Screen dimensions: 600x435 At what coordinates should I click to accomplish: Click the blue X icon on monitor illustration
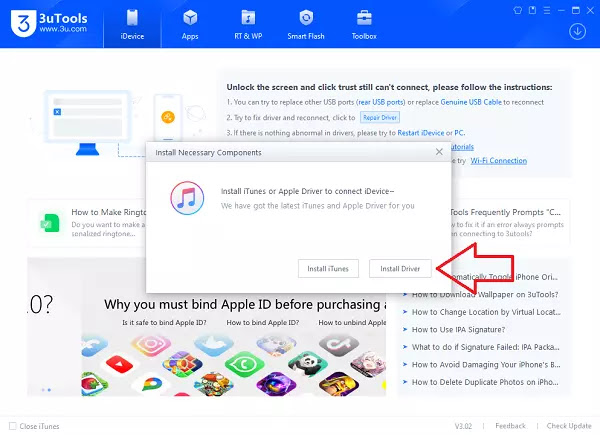pyautogui.click(x=57, y=112)
